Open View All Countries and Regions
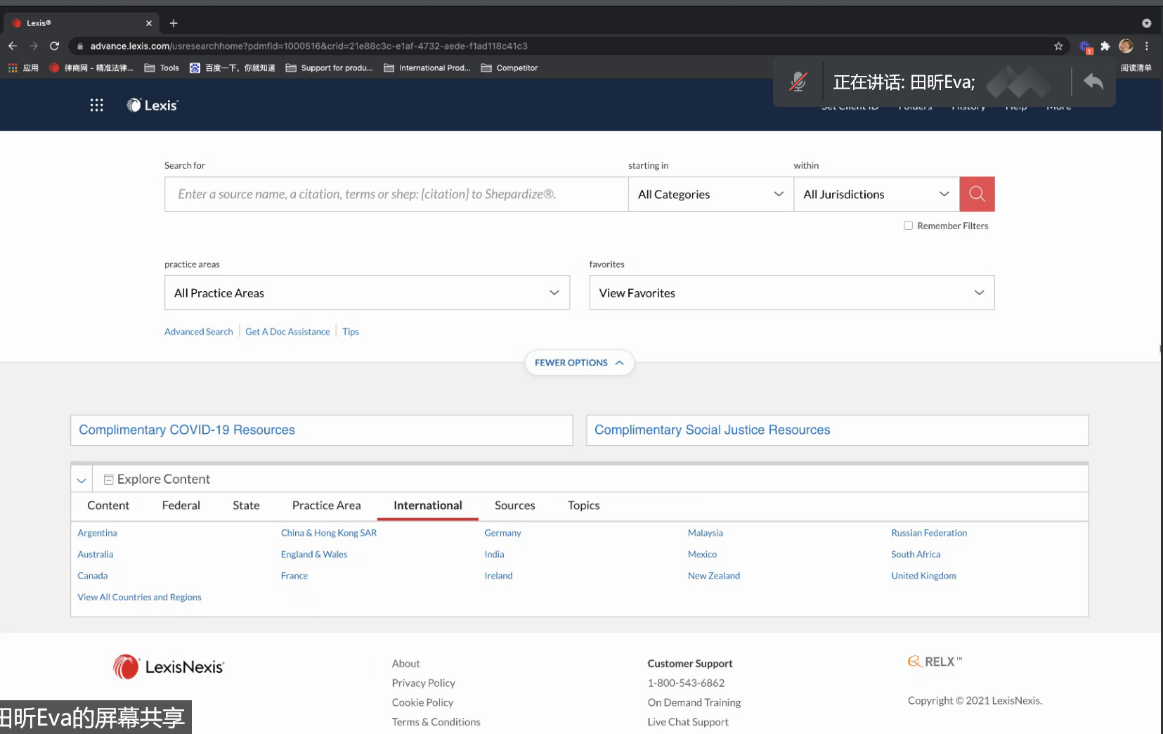This screenshot has height=734, width=1163. tap(139, 598)
